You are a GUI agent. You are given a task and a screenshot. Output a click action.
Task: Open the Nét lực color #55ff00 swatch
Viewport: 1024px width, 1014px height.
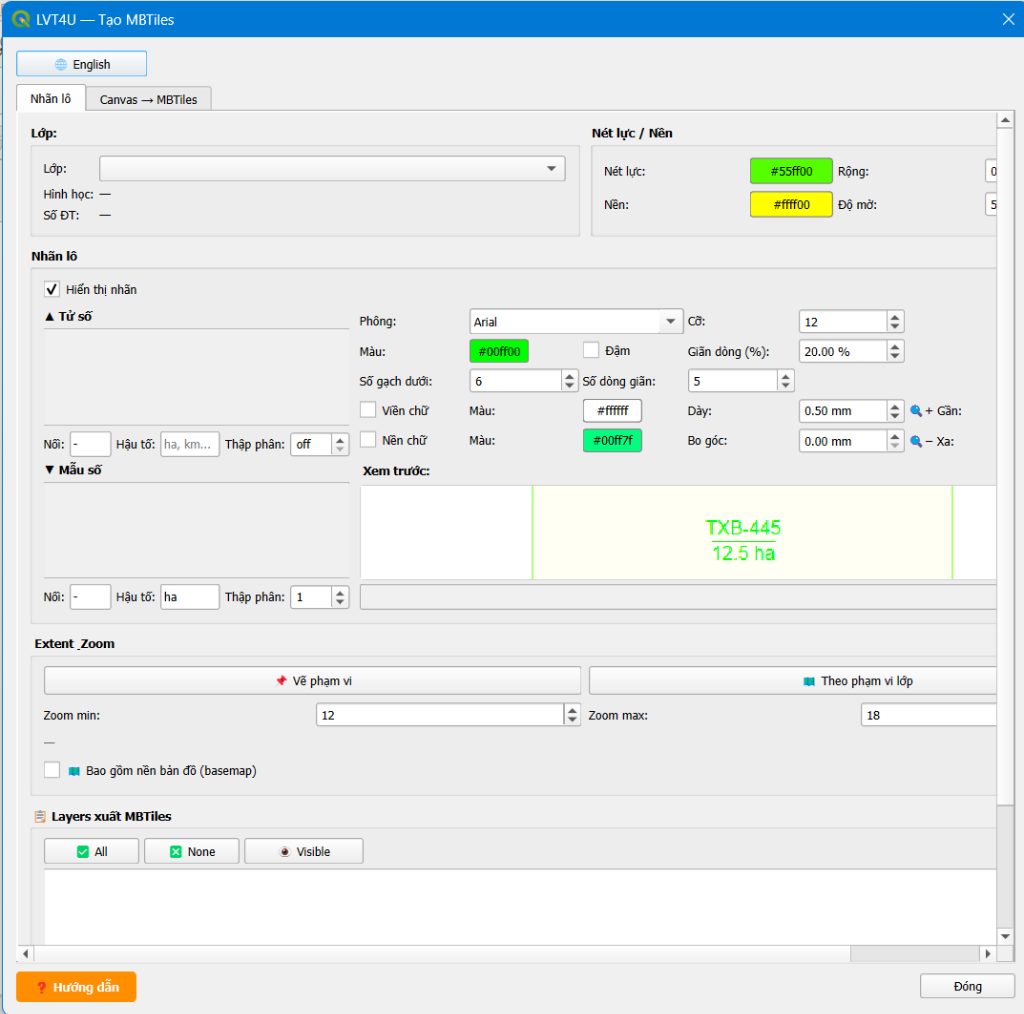point(792,171)
